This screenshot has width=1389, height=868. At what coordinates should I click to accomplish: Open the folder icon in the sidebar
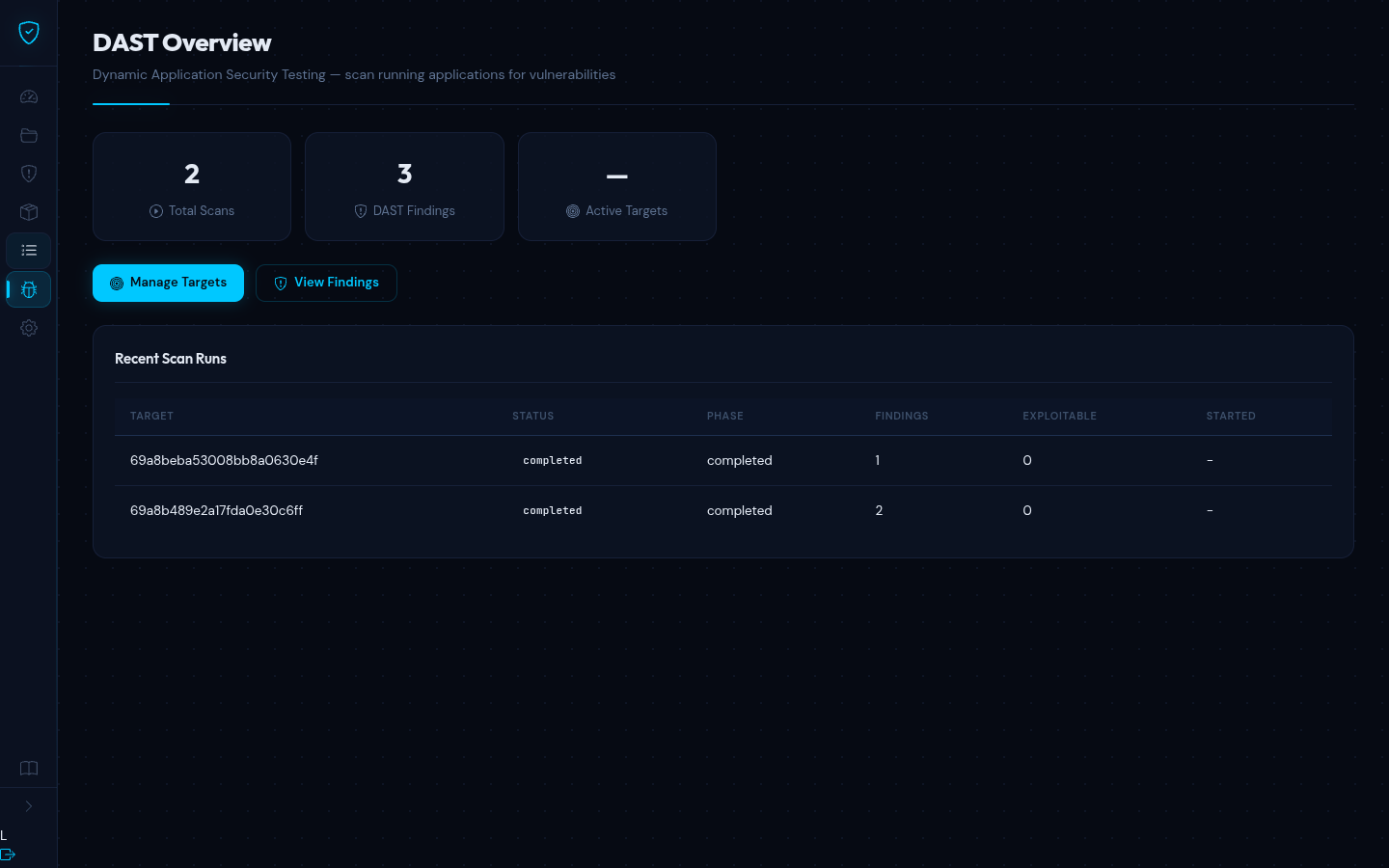(29, 135)
